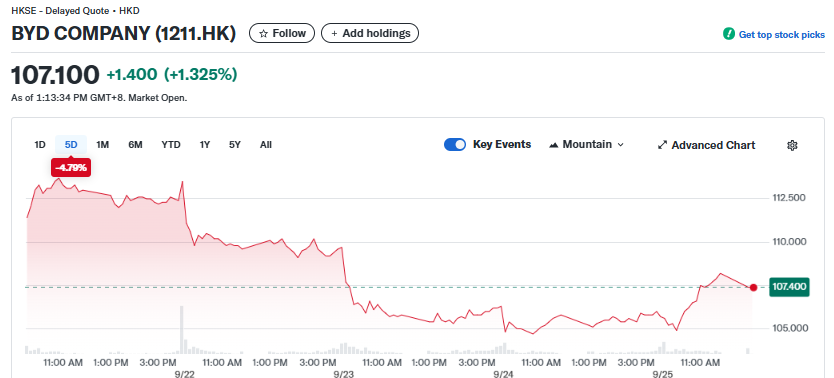Open the Advanced Chart view

tap(706, 145)
